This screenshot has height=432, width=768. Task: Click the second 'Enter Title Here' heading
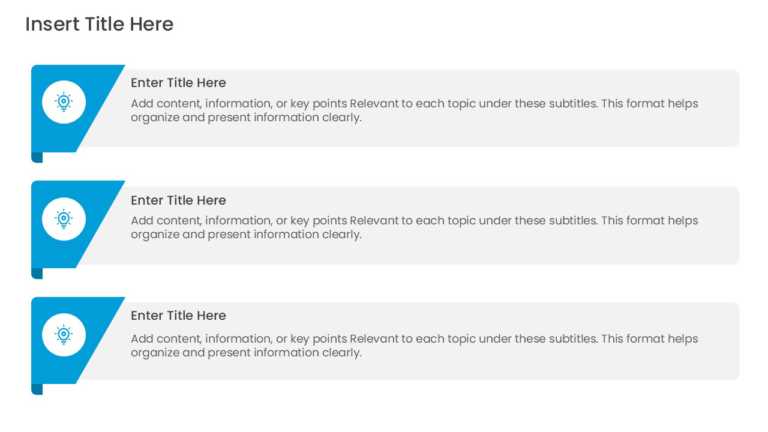(x=178, y=200)
